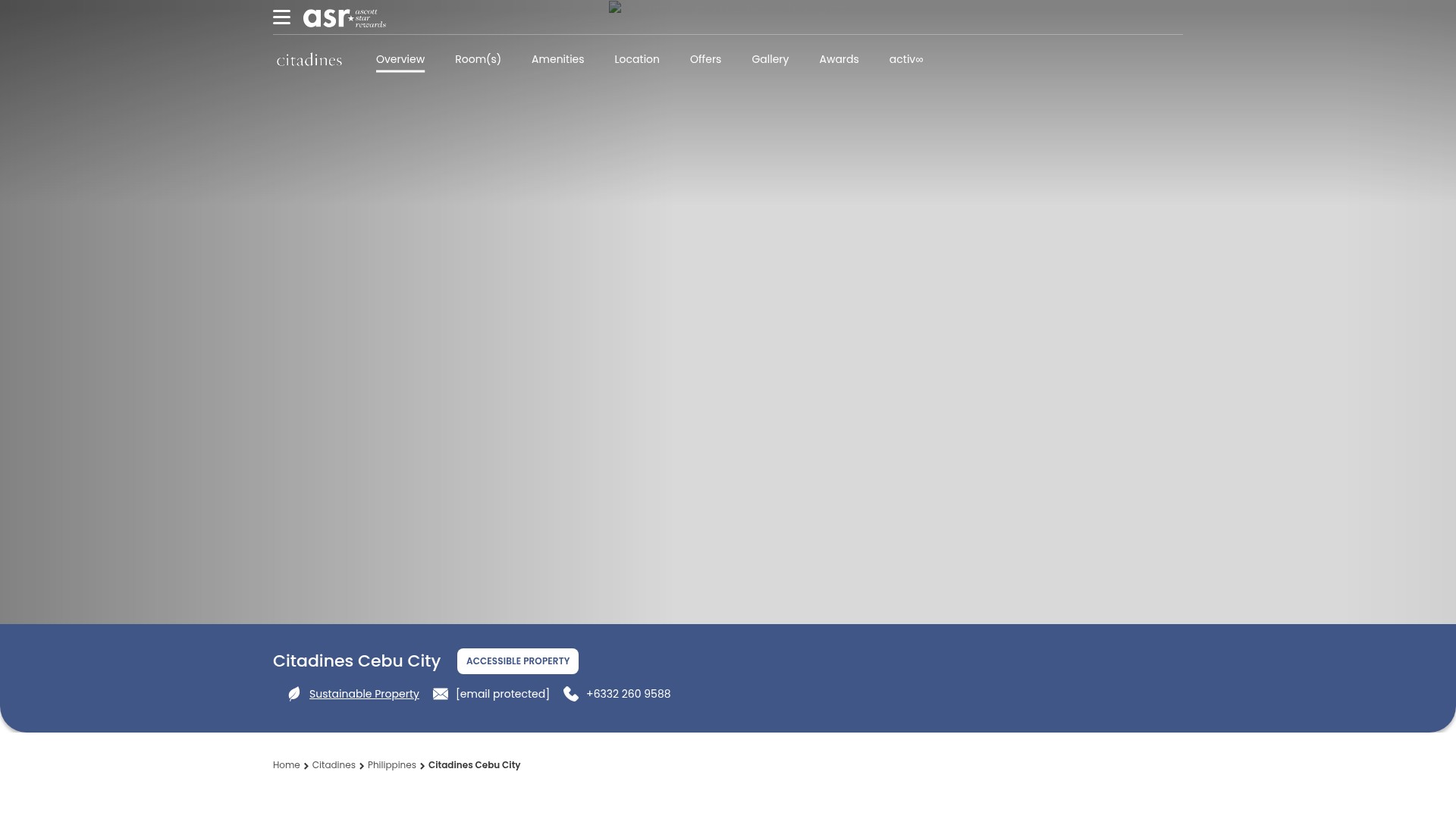Image resolution: width=1456 pixels, height=819 pixels.
Task: Click the Citadines Cebu City heading
Action: pyautogui.click(x=356, y=661)
